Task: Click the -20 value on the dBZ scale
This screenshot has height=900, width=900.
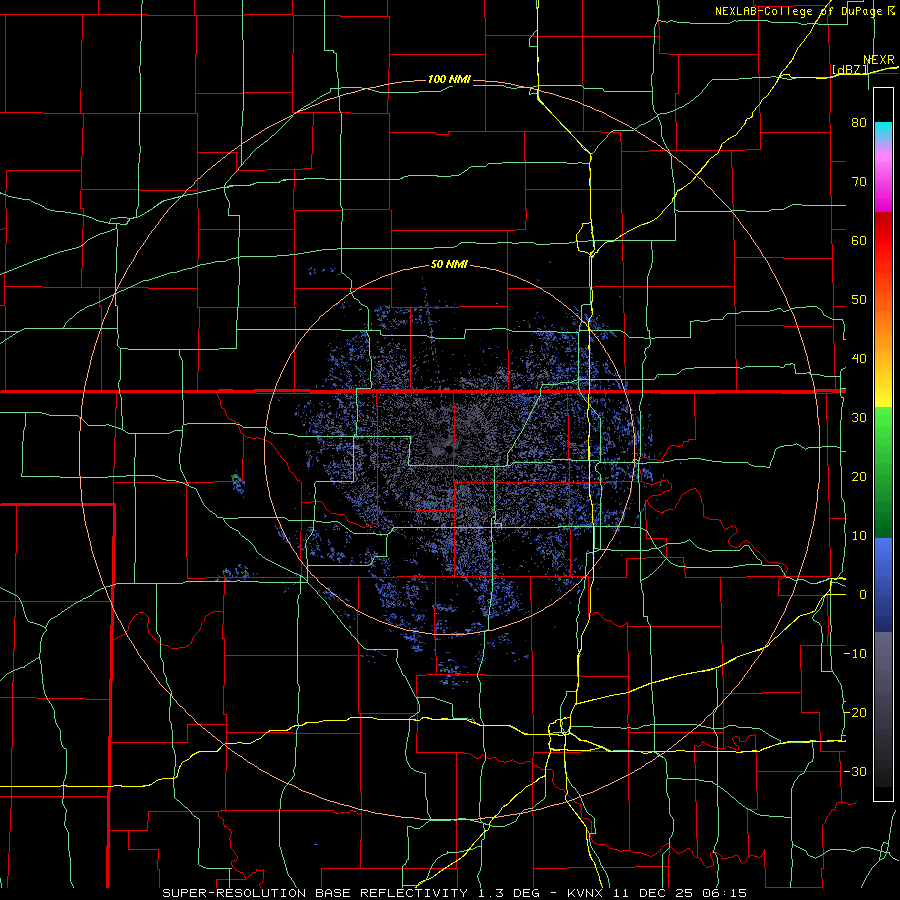Action: tap(855, 712)
